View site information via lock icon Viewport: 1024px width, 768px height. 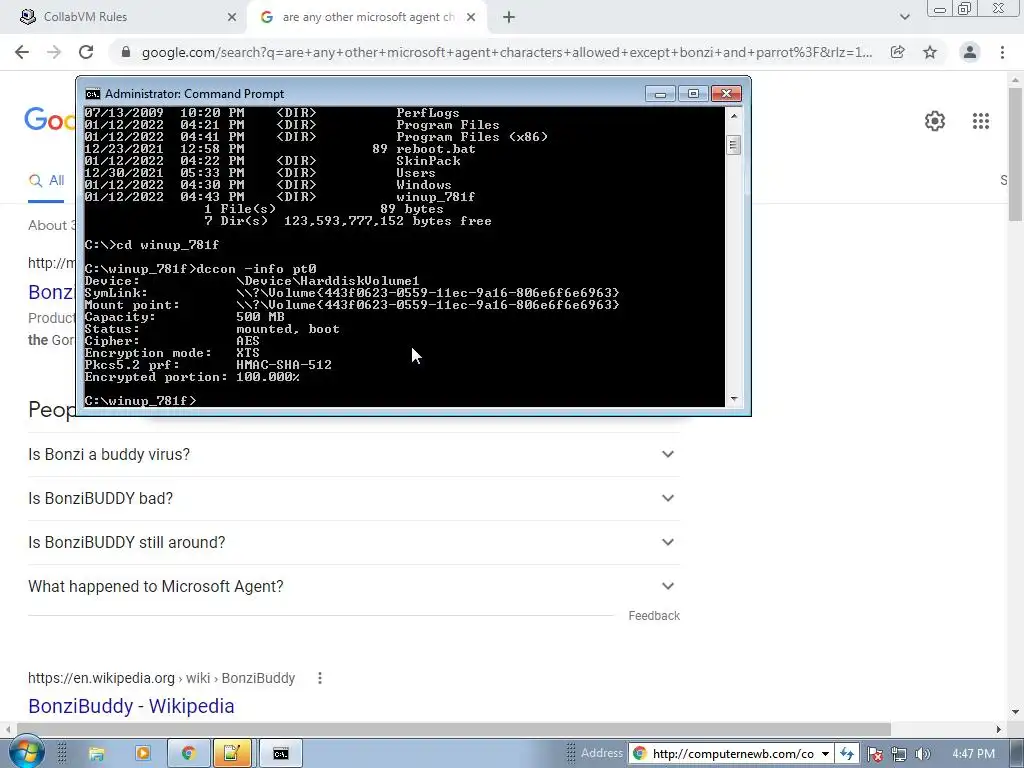click(x=126, y=52)
